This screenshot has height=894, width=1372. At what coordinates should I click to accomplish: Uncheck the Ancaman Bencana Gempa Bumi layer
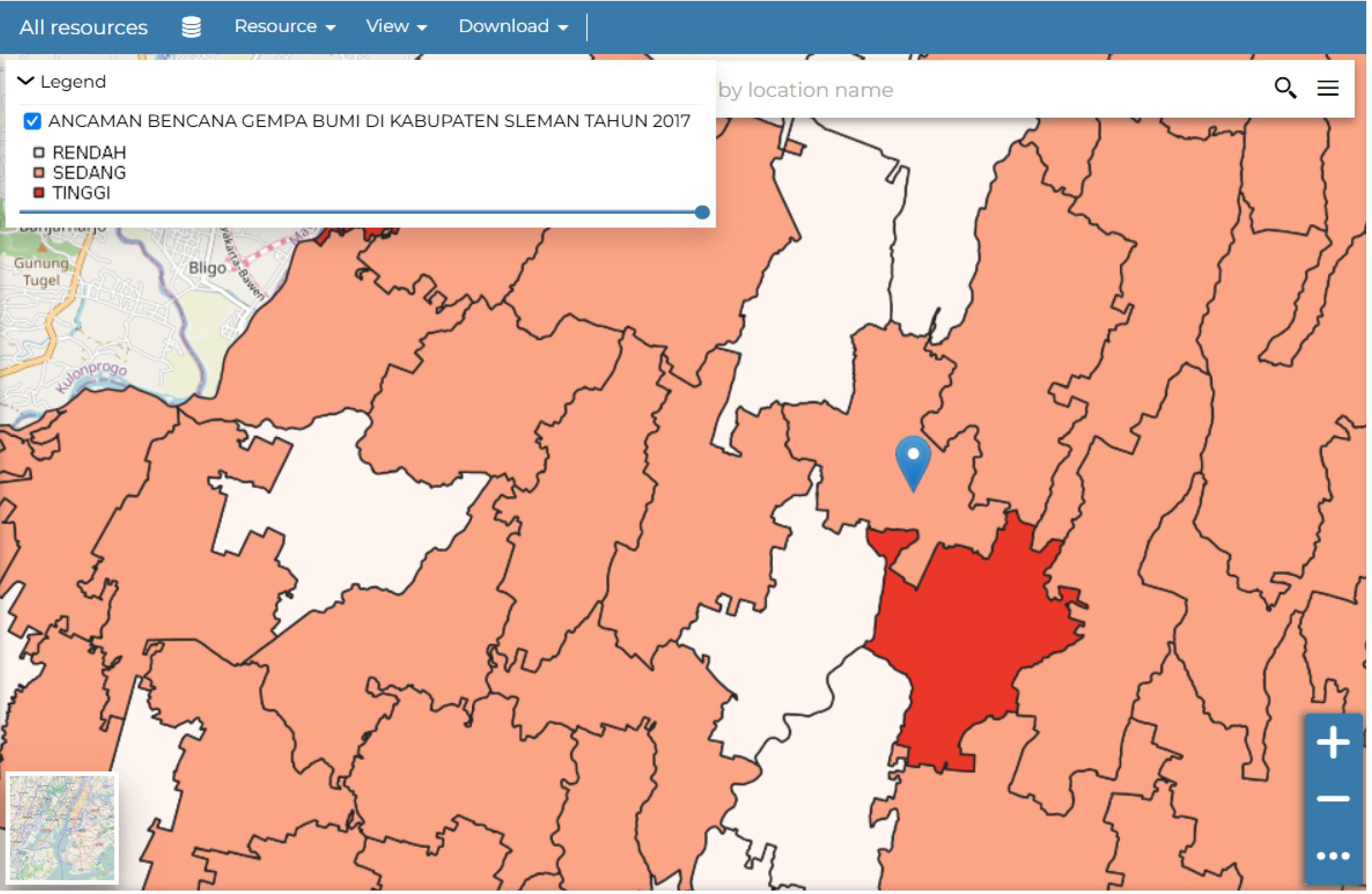click(32, 121)
